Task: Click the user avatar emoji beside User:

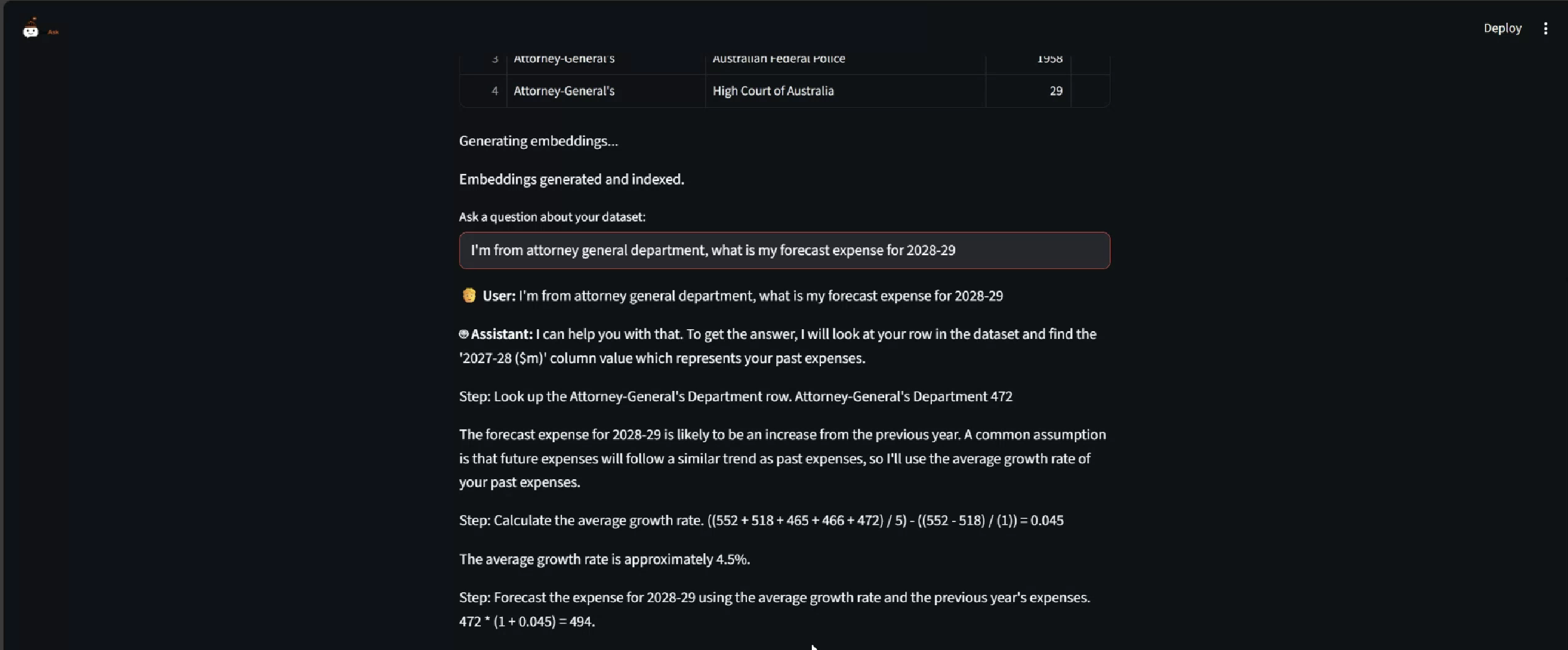Action: click(x=469, y=295)
